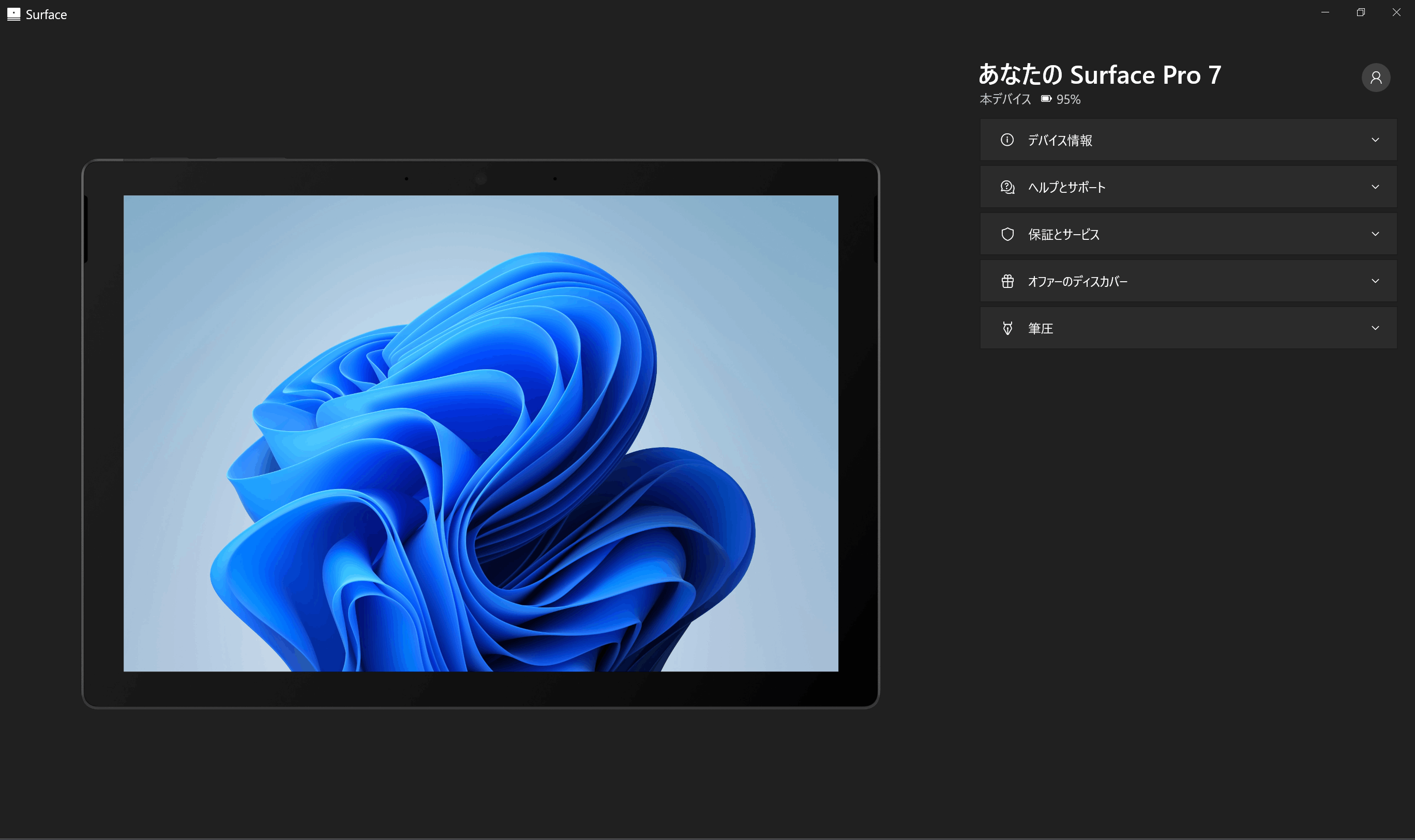Expand the 筆圧 chevron

1375,328
